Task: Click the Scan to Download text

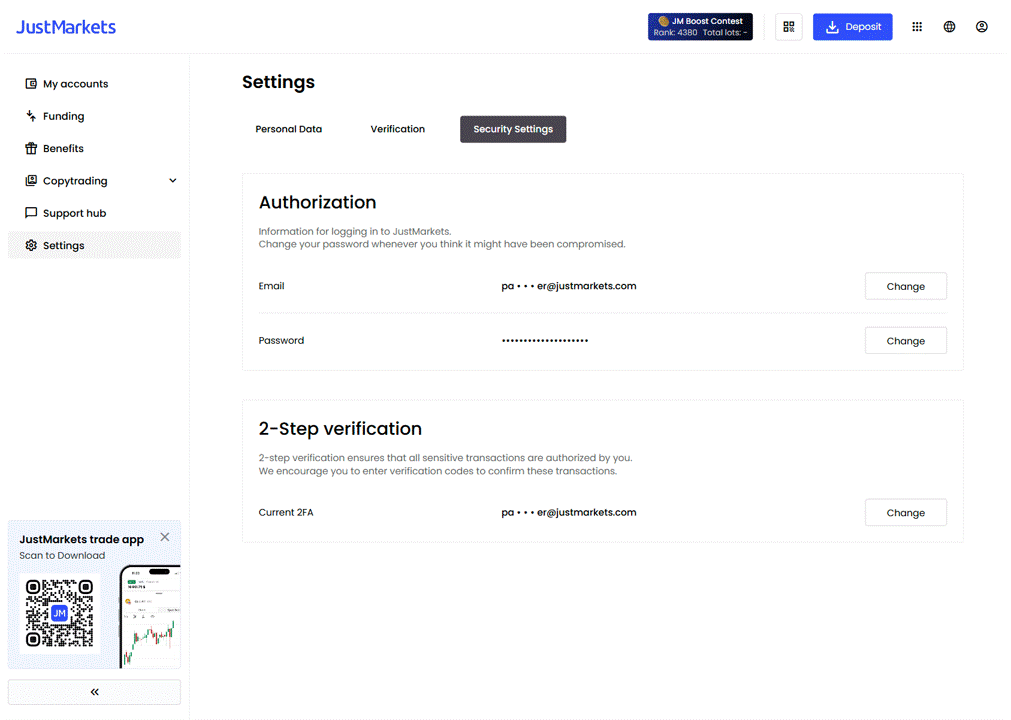Action: [62, 556]
